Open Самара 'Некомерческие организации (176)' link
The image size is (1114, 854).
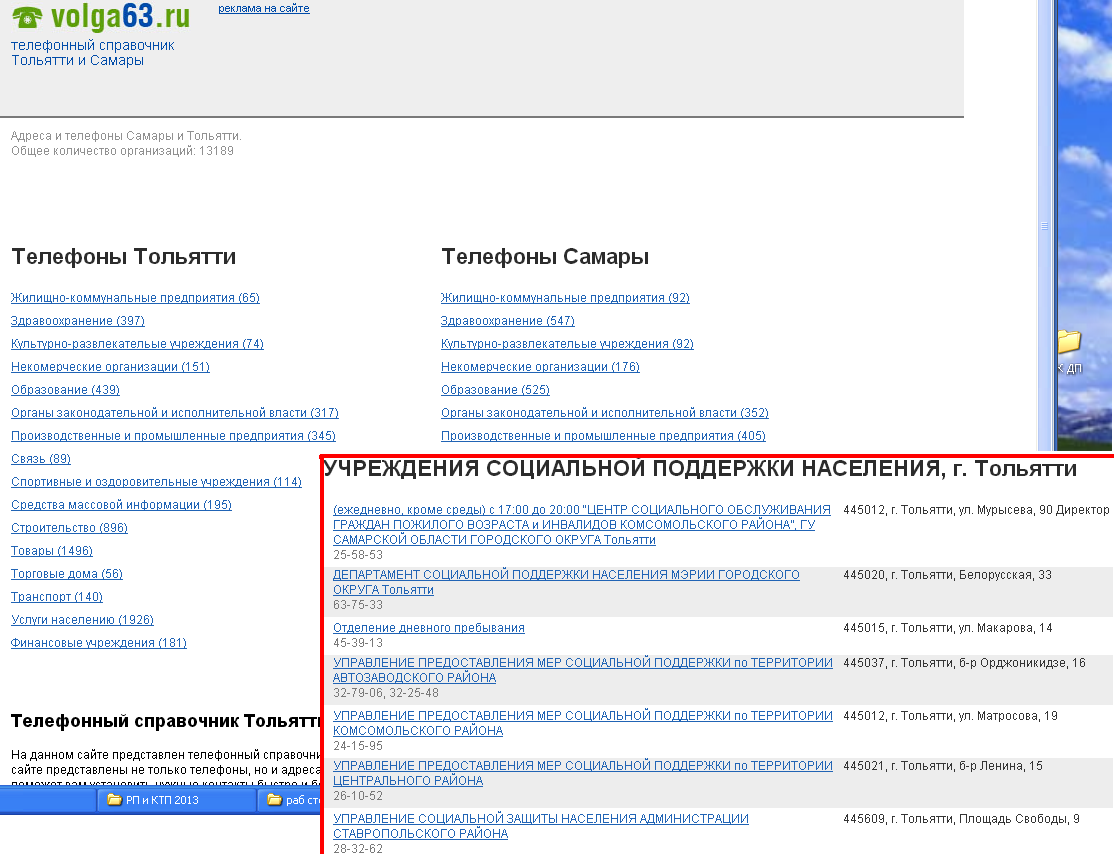coord(540,367)
